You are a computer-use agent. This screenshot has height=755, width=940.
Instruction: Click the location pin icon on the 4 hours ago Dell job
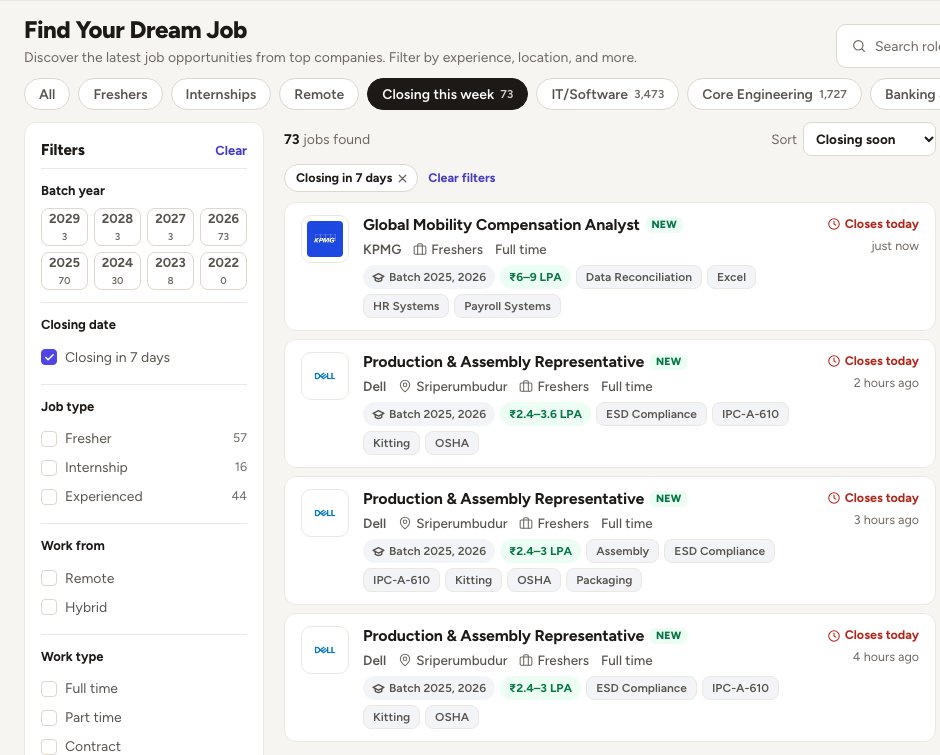coord(405,660)
